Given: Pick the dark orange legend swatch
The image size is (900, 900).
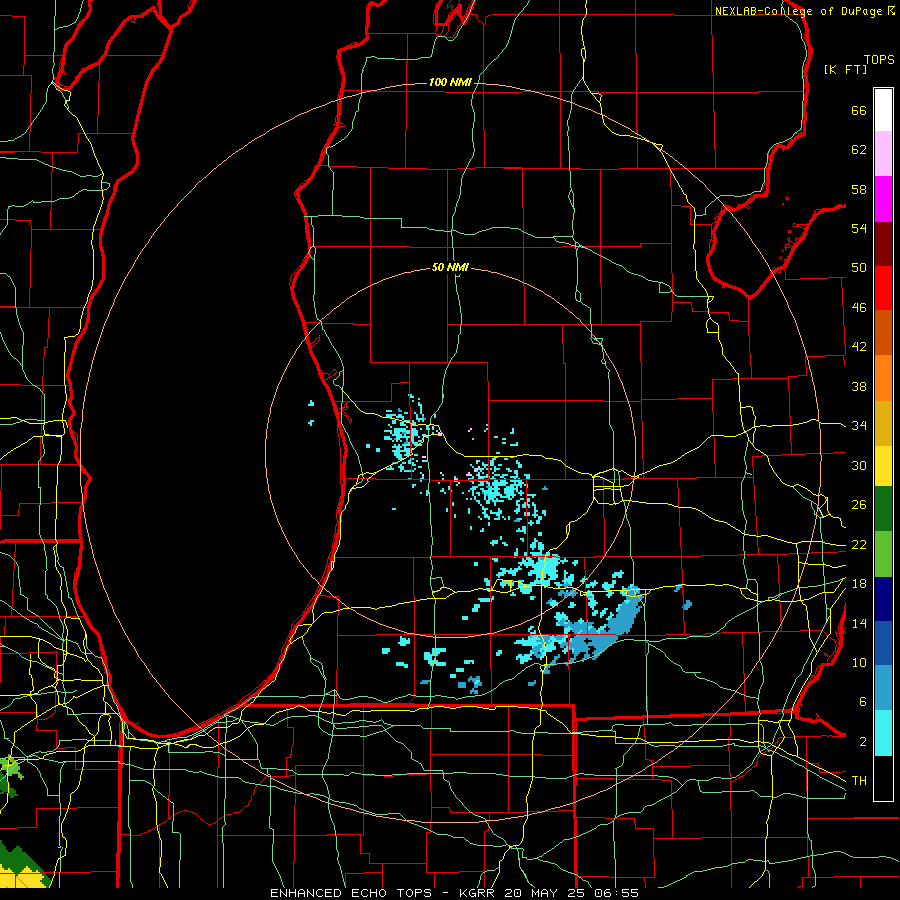Looking at the screenshot, I should [883, 333].
